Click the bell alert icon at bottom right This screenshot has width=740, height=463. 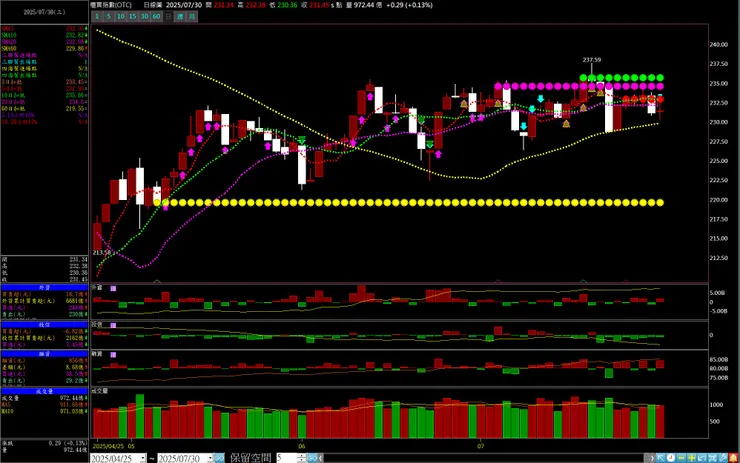pos(733,458)
